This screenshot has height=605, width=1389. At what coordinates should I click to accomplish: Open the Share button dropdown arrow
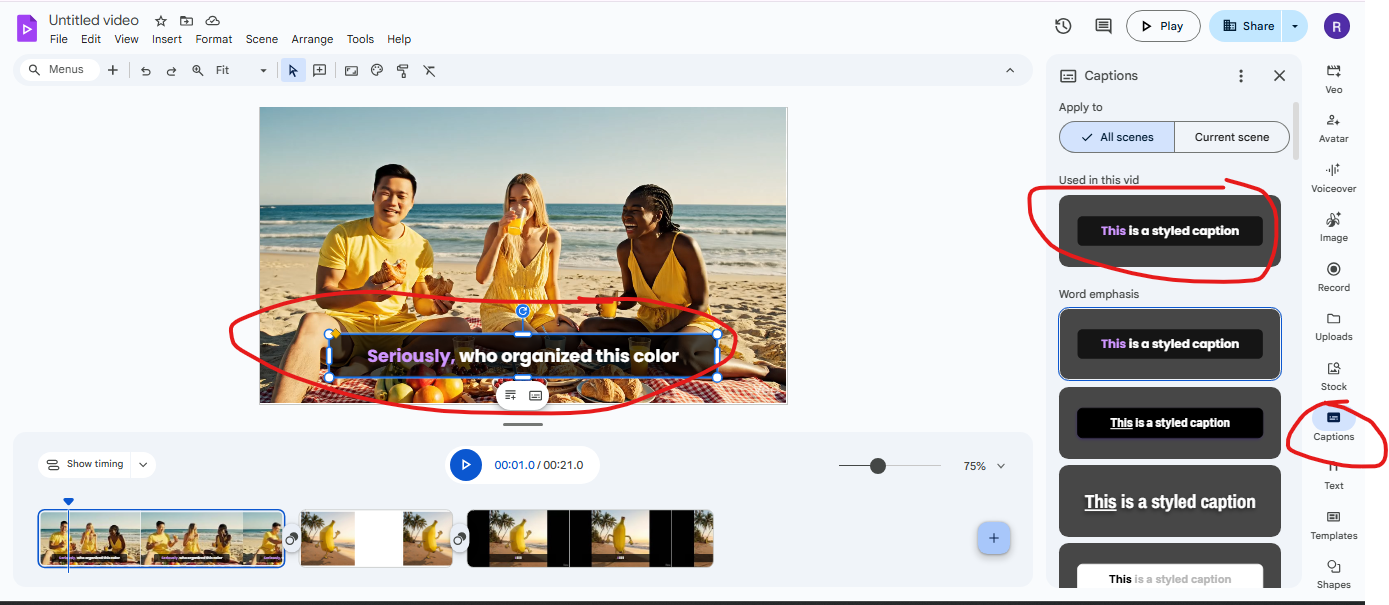1295,26
